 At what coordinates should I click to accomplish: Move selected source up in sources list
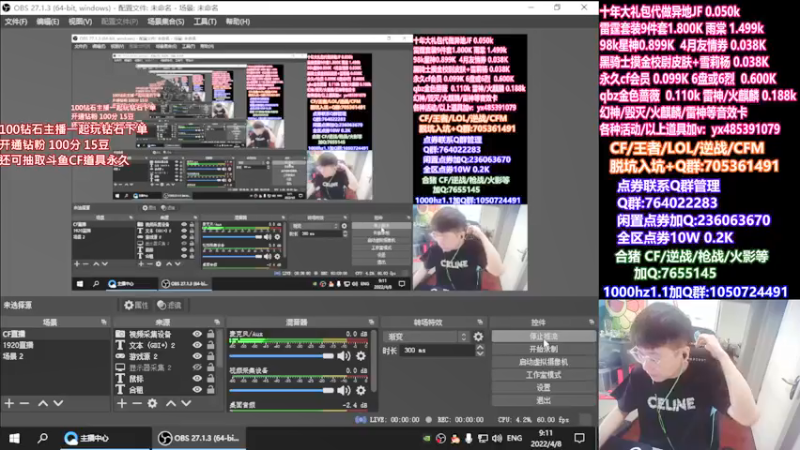(x=171, y=404)
